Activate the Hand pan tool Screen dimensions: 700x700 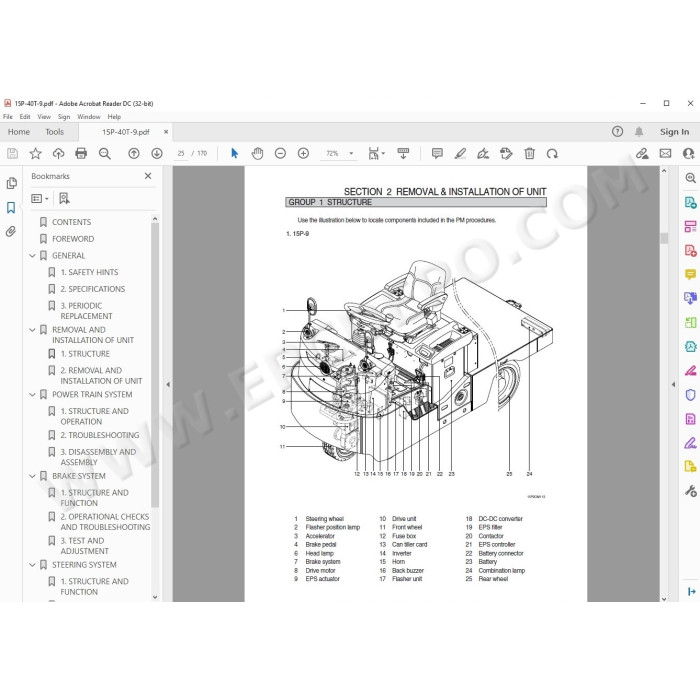pos(258,154)
